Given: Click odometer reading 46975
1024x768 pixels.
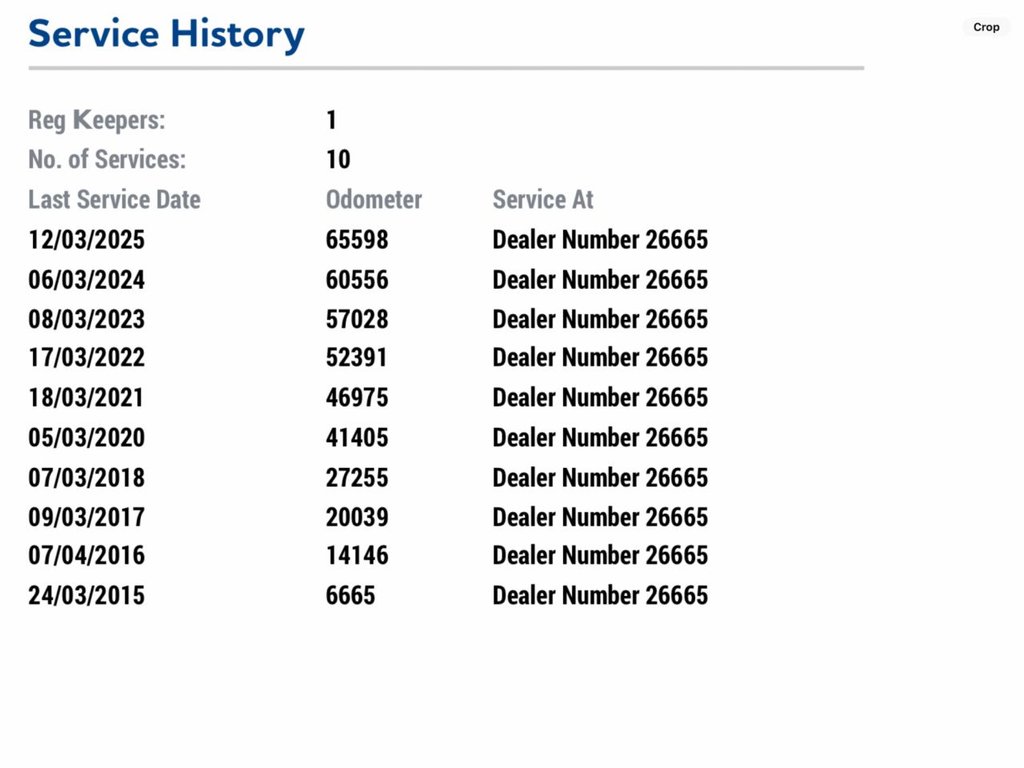Looking at the screenshot, I should [x=357, y=398].
